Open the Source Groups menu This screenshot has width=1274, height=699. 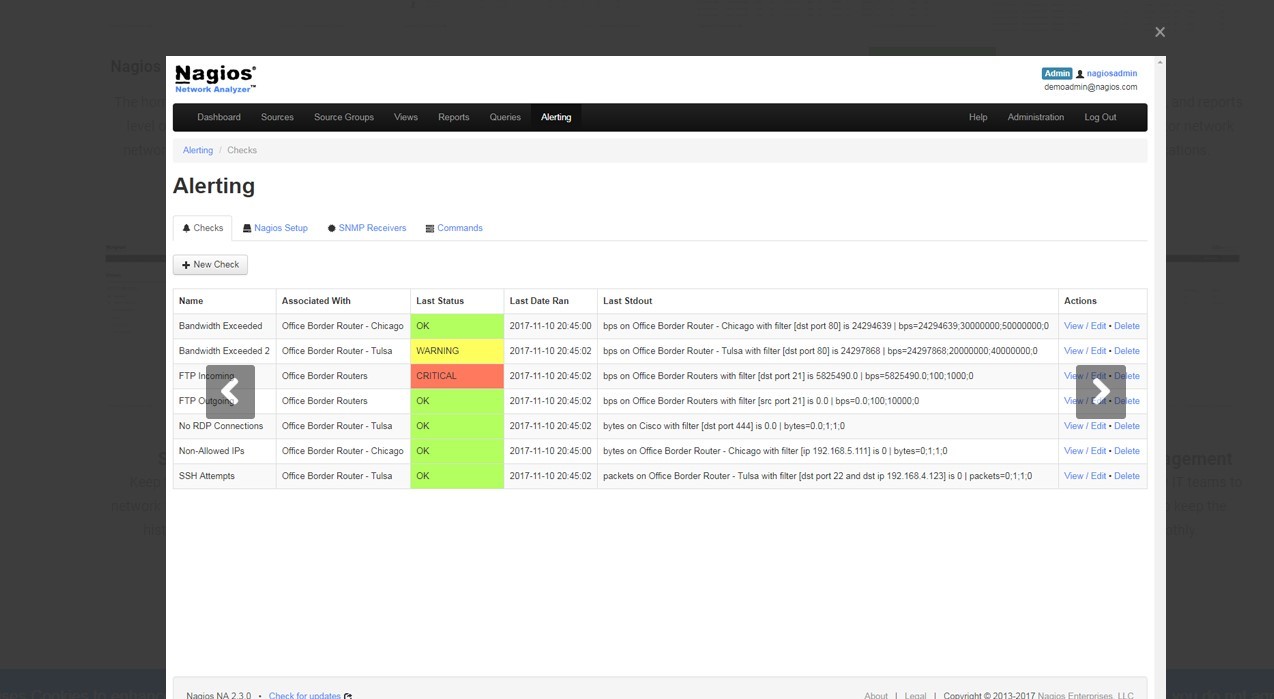pyautogui.click(x=343, y=117)
